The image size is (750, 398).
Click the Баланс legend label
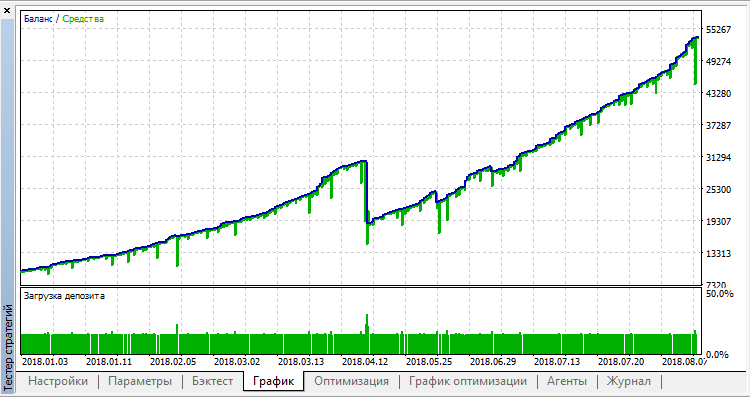[38, 19]
